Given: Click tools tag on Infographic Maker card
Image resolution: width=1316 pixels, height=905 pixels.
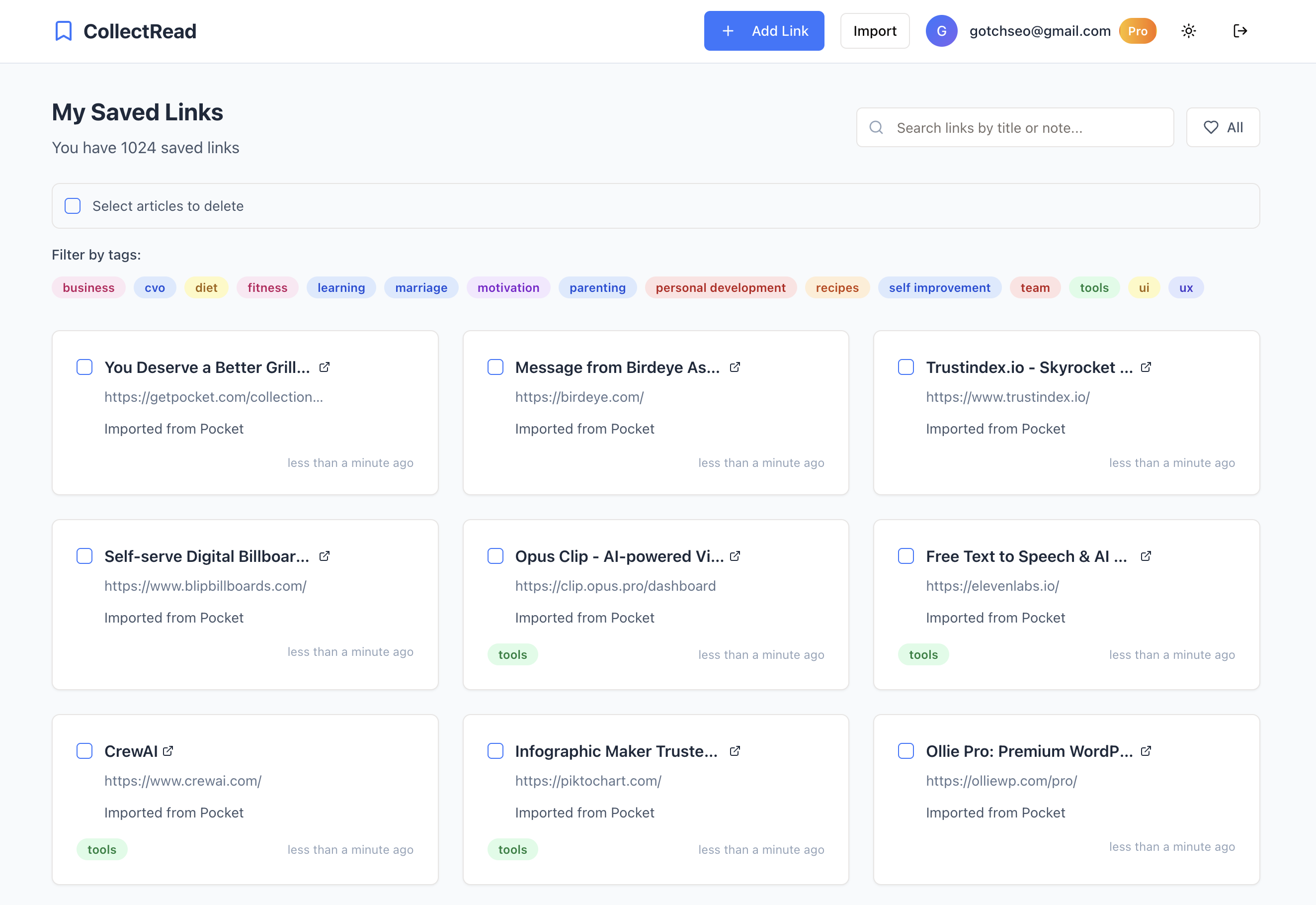Looking at the screenshot, I should 512,850.
